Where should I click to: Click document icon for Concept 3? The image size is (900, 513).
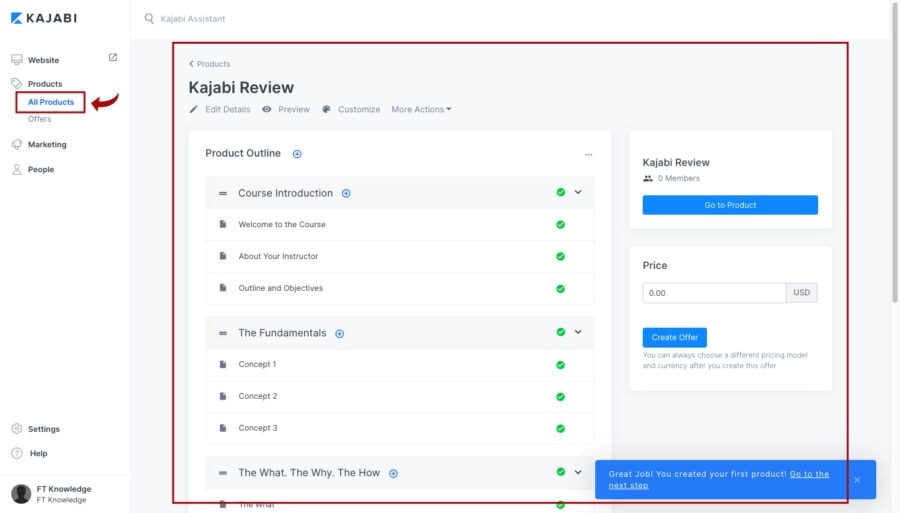(223, 428)
